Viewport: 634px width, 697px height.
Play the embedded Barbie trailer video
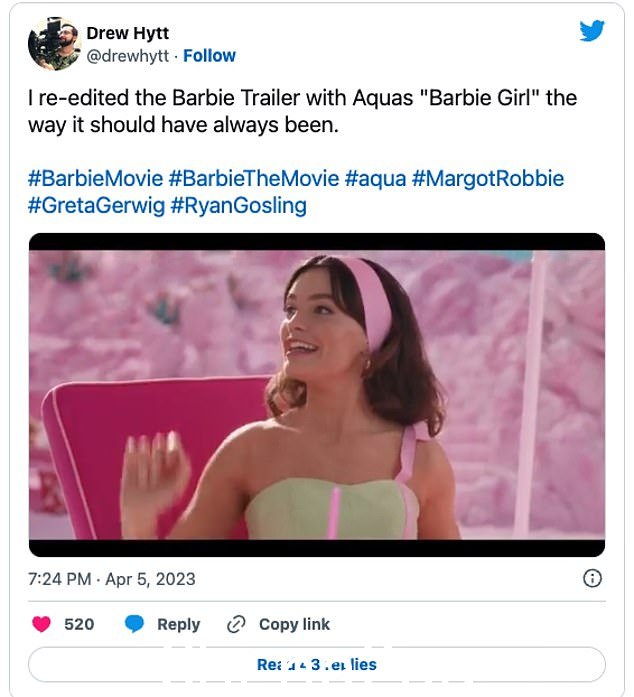(x=317, y=395)
